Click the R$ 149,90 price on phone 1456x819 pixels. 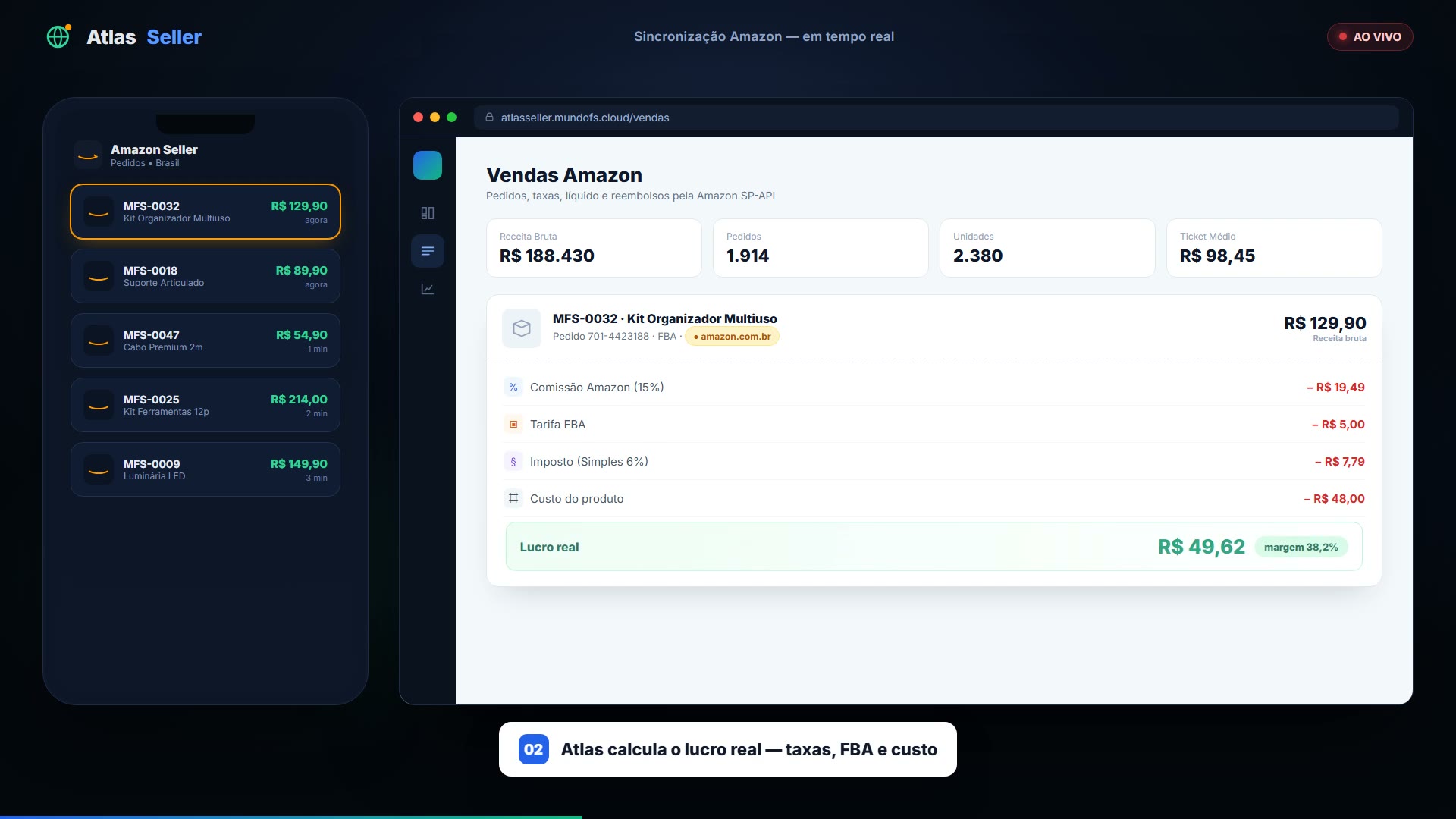299,464
